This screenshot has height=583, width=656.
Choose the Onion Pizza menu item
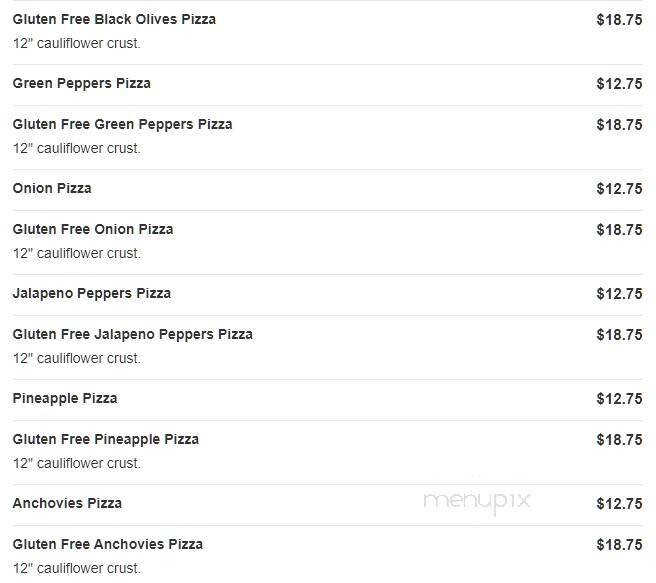[x=52, y=188]
